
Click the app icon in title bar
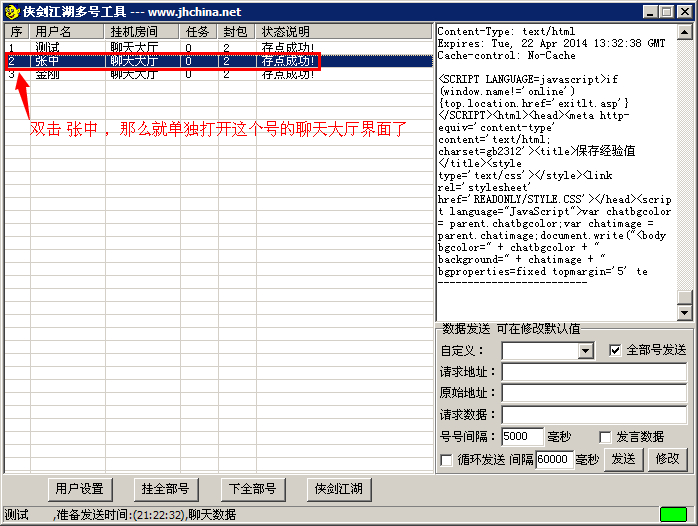pos(12,12)
